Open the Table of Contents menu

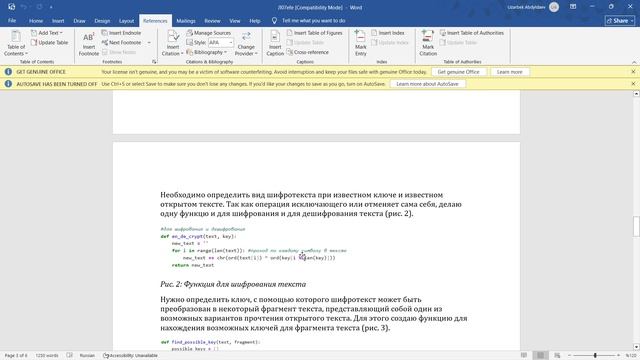click(x=16, y=43)
